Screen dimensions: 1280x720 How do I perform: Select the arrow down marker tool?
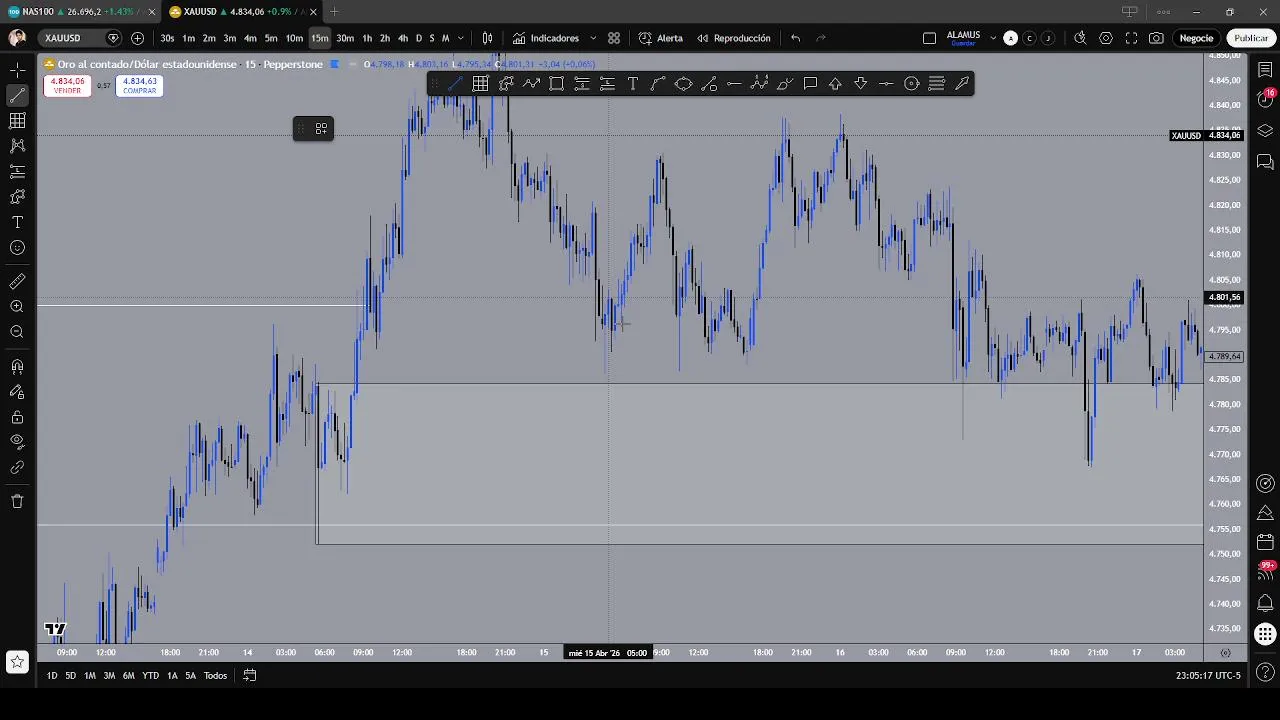(861, 84)
